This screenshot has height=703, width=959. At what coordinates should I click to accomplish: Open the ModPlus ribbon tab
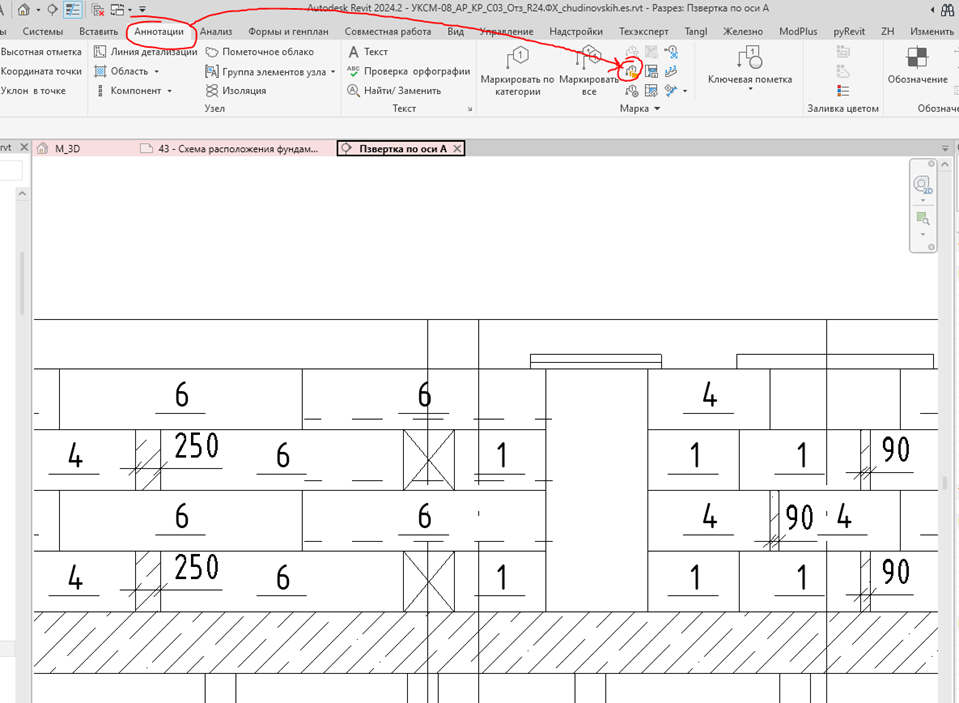click(x=798, y=31)
